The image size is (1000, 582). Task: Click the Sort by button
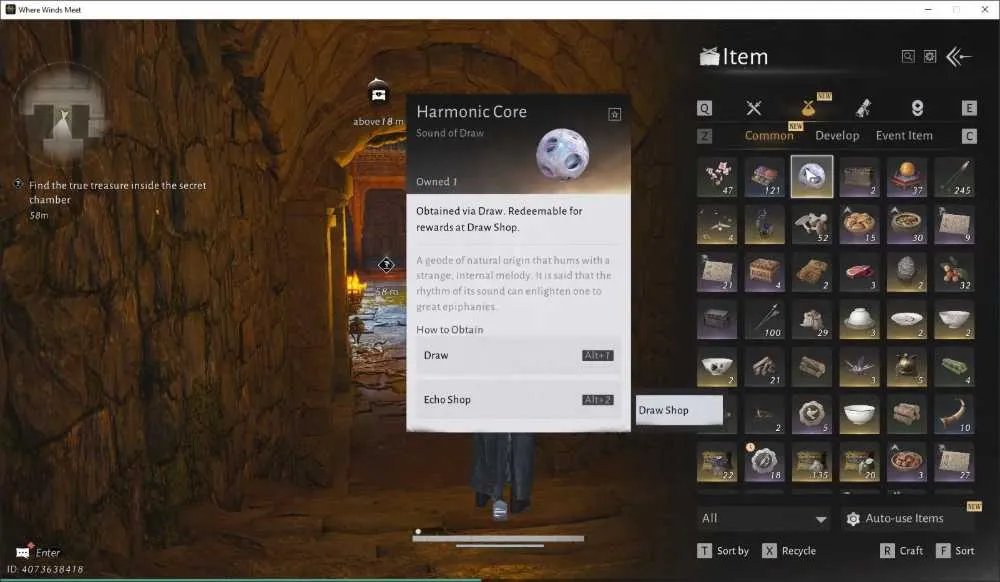click(723, 551)
